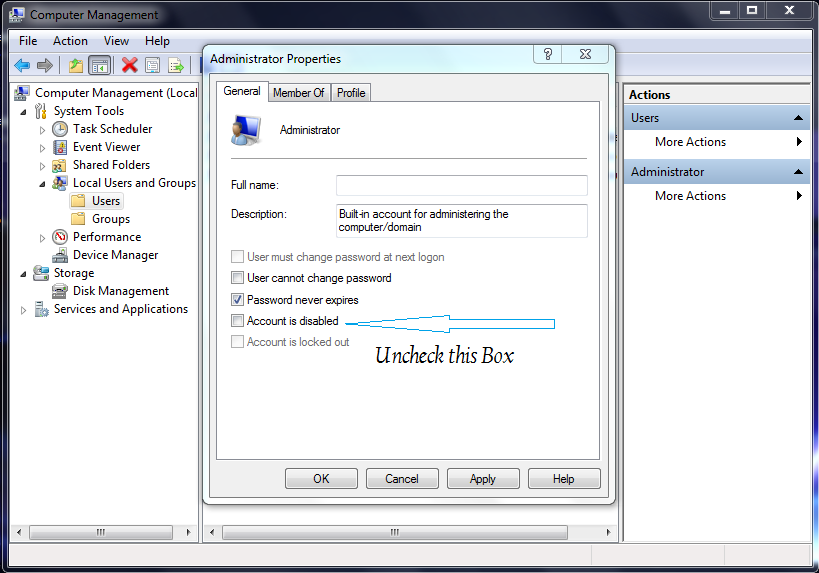Toggle Account is disabled checkbox
Image resolution: width=819 pixels, height=573 pixels.
pyautogui.click(x=237, y=321)
